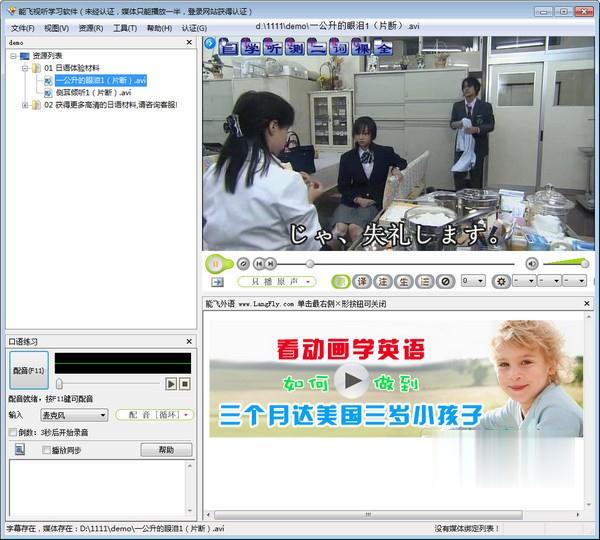Viewport: 600px width, 540px height.
Task: Click the blue round icon atop video
Action: 210,43
